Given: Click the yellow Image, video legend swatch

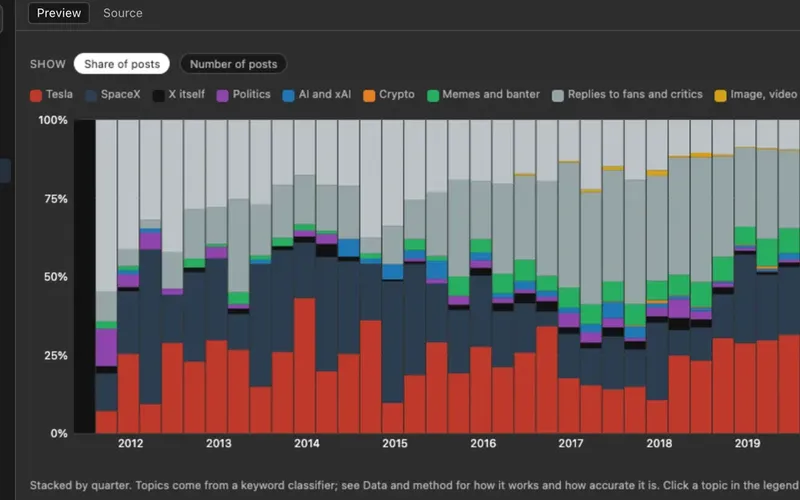Looking at the screenshot, I should pos(720,95).
